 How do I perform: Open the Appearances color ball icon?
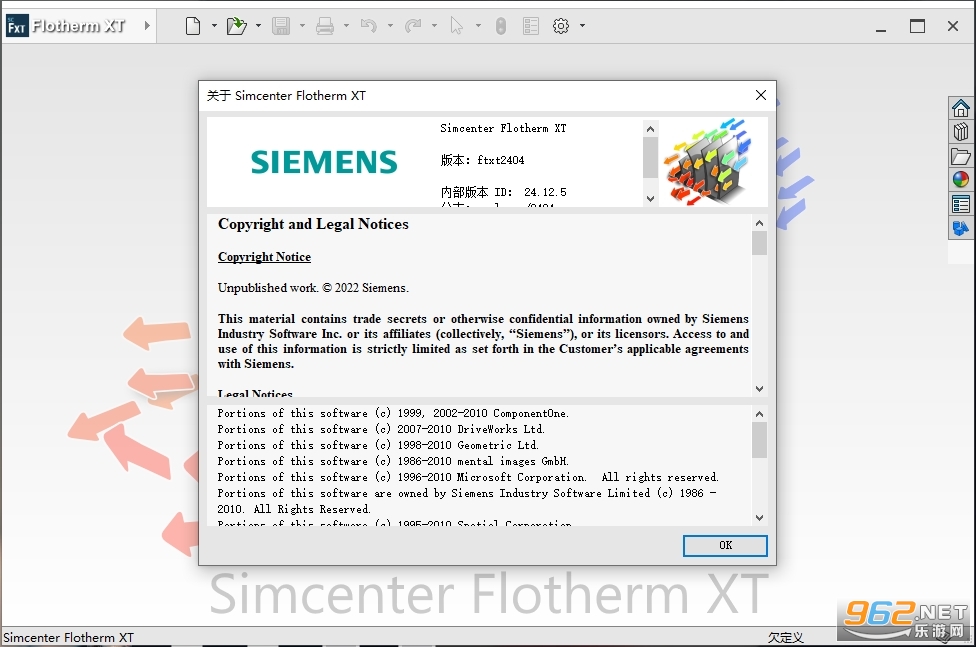click(960, 180)
